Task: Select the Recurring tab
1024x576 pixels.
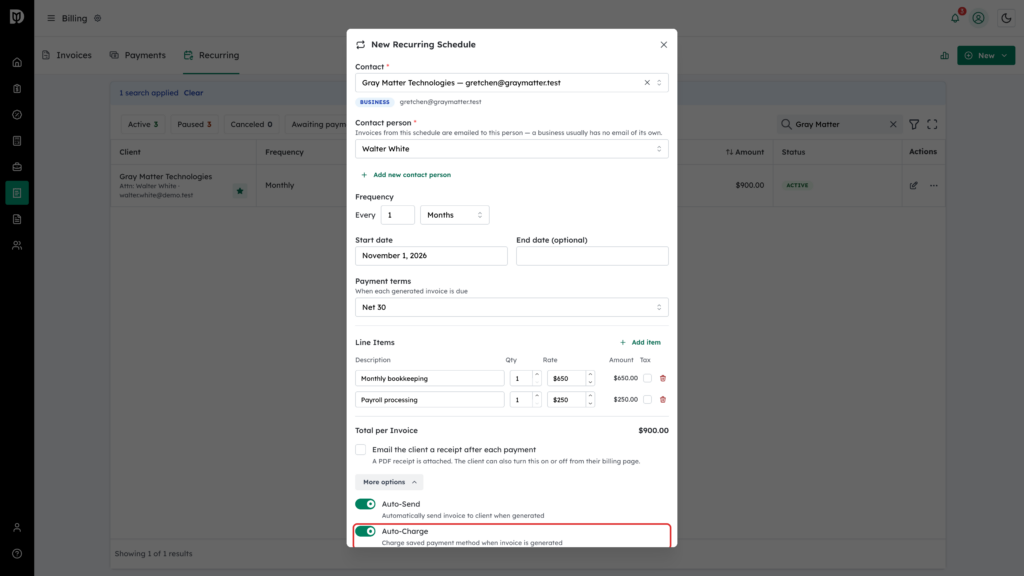Action: pyautogui.click(x=211, y=56)
